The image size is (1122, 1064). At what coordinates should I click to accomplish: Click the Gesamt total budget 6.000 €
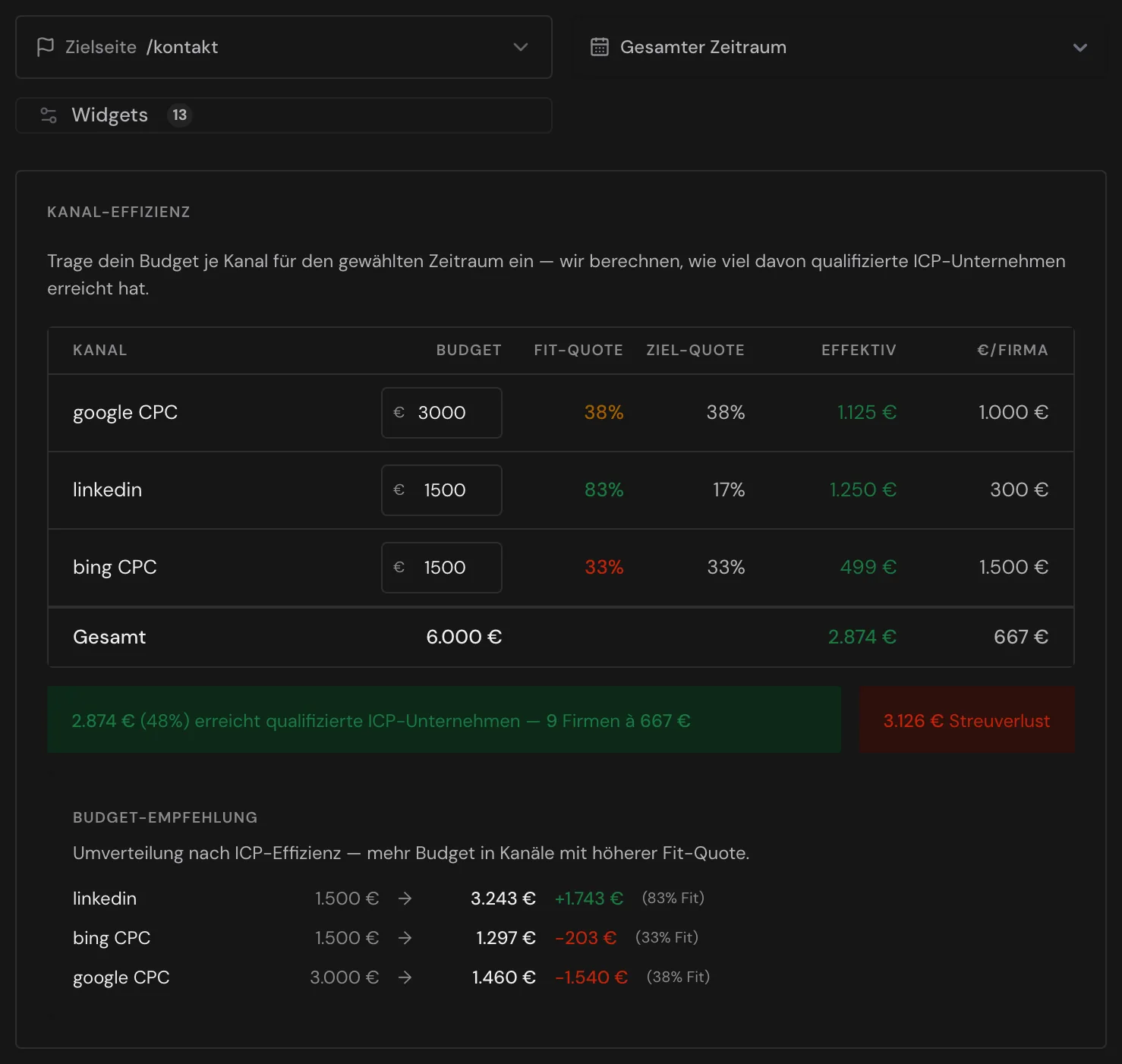(464, 637)
